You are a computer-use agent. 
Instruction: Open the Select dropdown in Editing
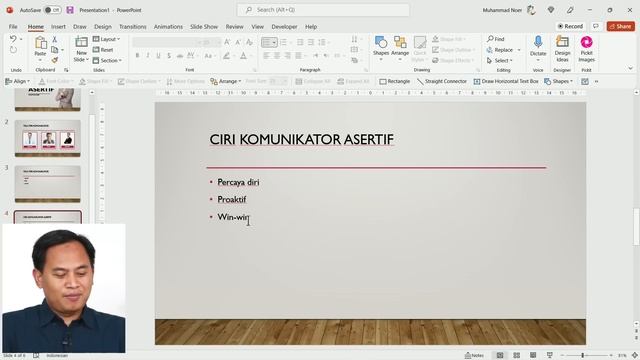500,60
